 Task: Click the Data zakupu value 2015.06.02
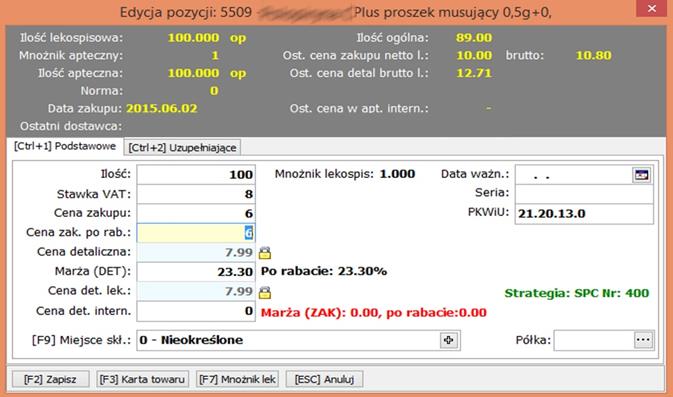click(162, 108)
